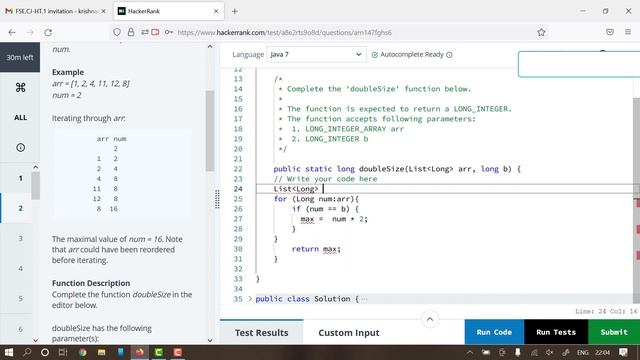Close the FSE.CJ-HT.1 invitation Gmail tab
The width and height of the screenshot is (640, 360).
click(103, 11)
